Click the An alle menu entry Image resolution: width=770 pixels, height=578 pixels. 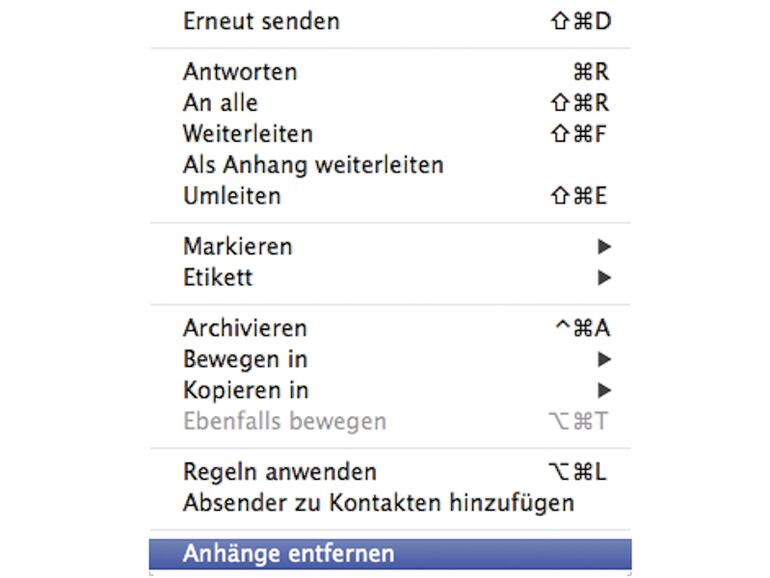pyautogui.click(x=220, y=103)
